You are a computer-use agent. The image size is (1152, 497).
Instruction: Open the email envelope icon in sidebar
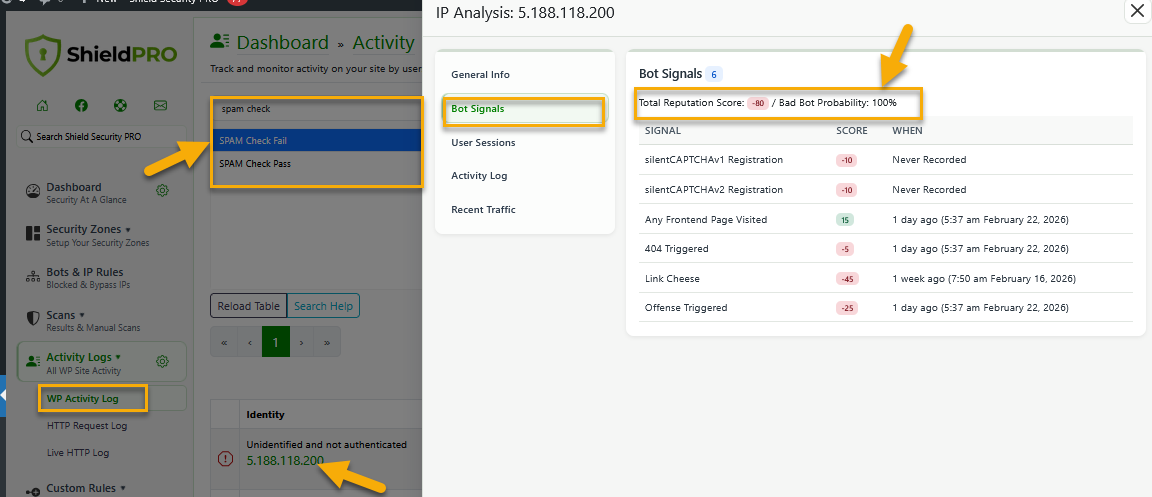160,106
